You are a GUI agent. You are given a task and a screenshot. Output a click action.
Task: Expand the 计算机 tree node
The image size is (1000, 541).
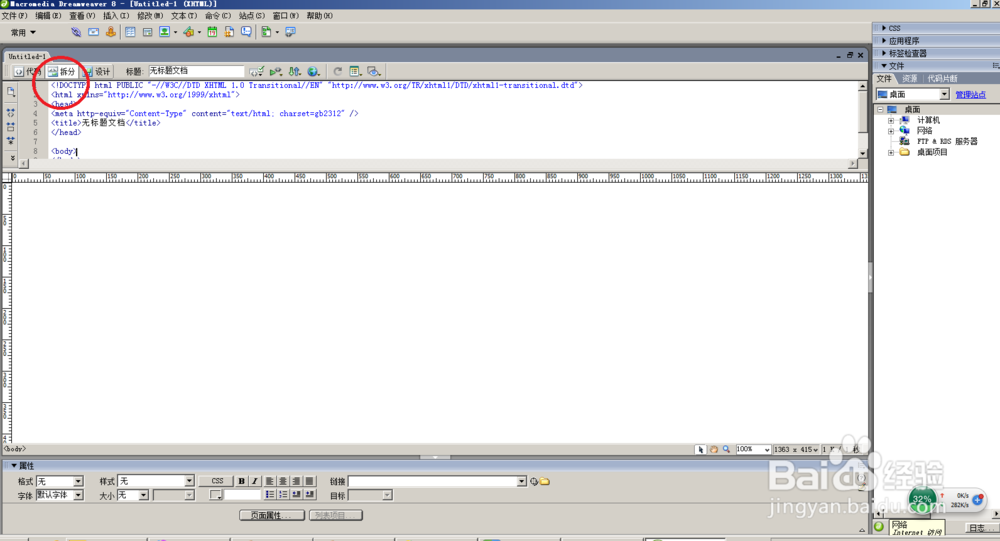891,120
